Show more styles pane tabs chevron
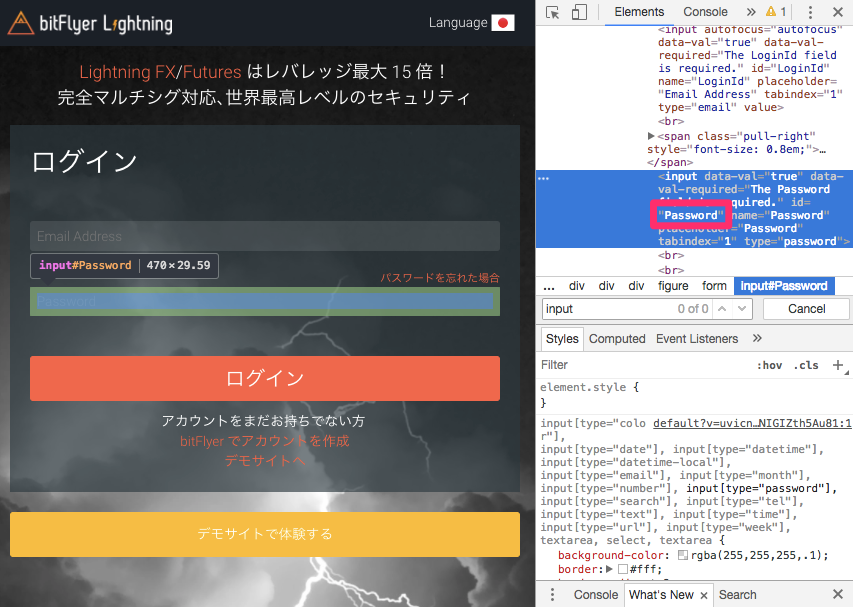The width and height of the screenshot is (853, 607). click(757, 338)
